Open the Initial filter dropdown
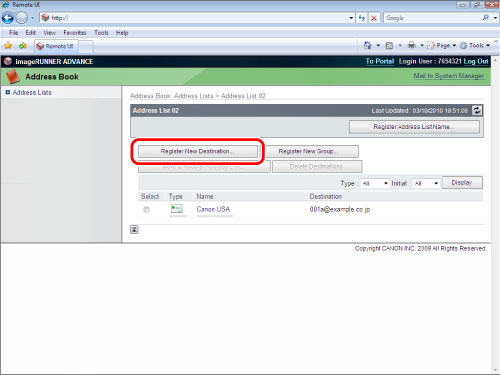The width and height of the screenshot is (500, 375). pos(426,183)
